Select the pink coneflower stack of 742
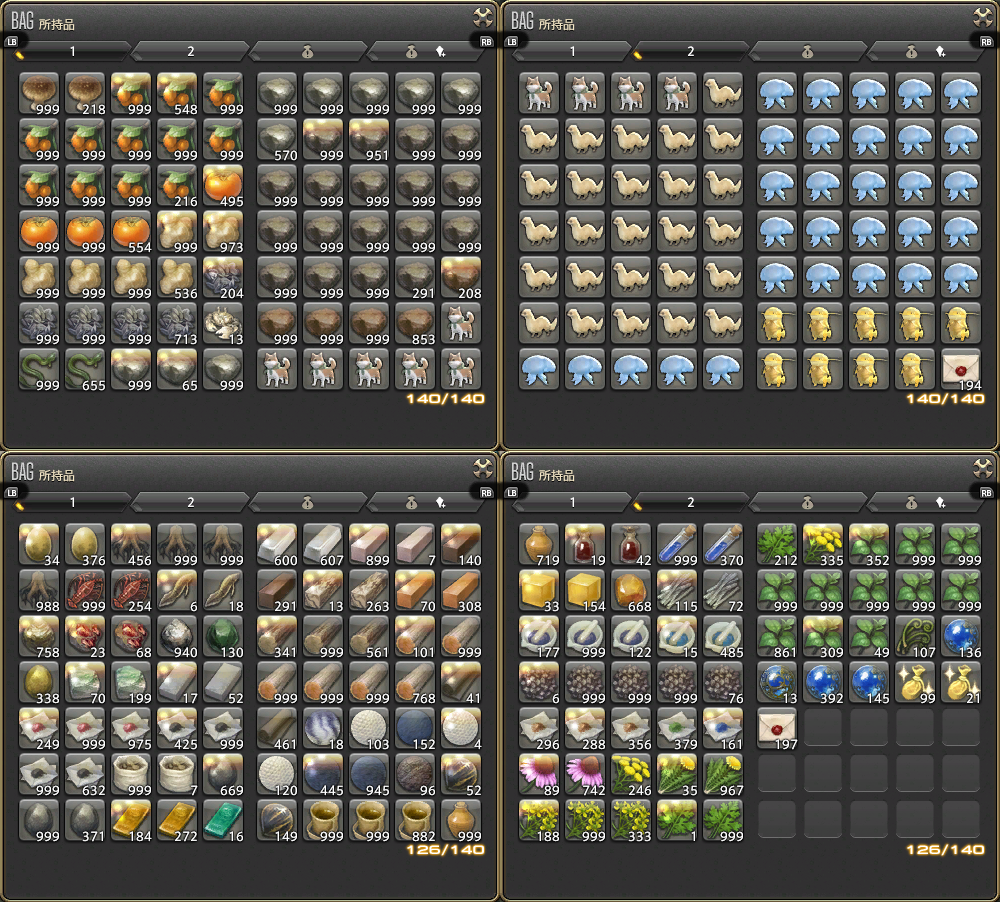Image resolution: width=1000 pixels, height=902 pixels. [585, 773]
